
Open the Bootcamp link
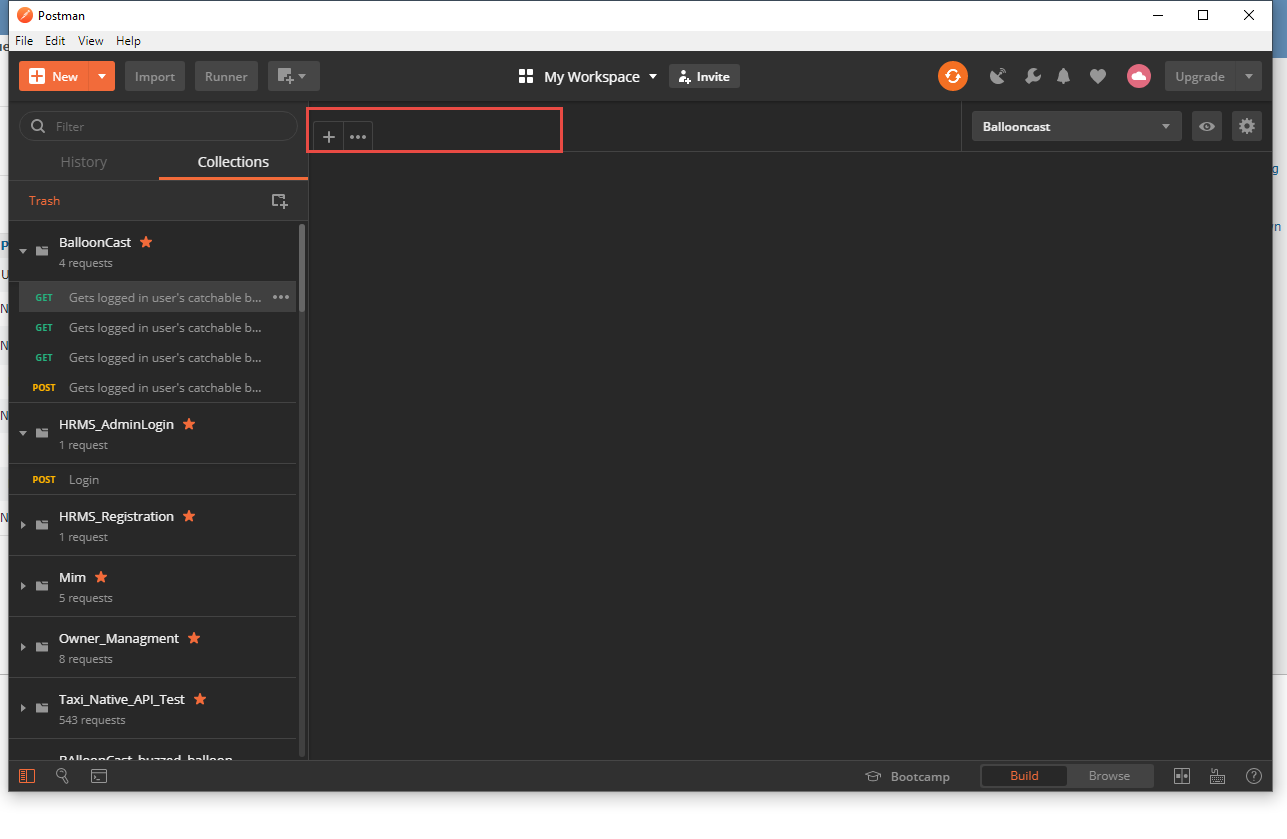tap(908, 776)
